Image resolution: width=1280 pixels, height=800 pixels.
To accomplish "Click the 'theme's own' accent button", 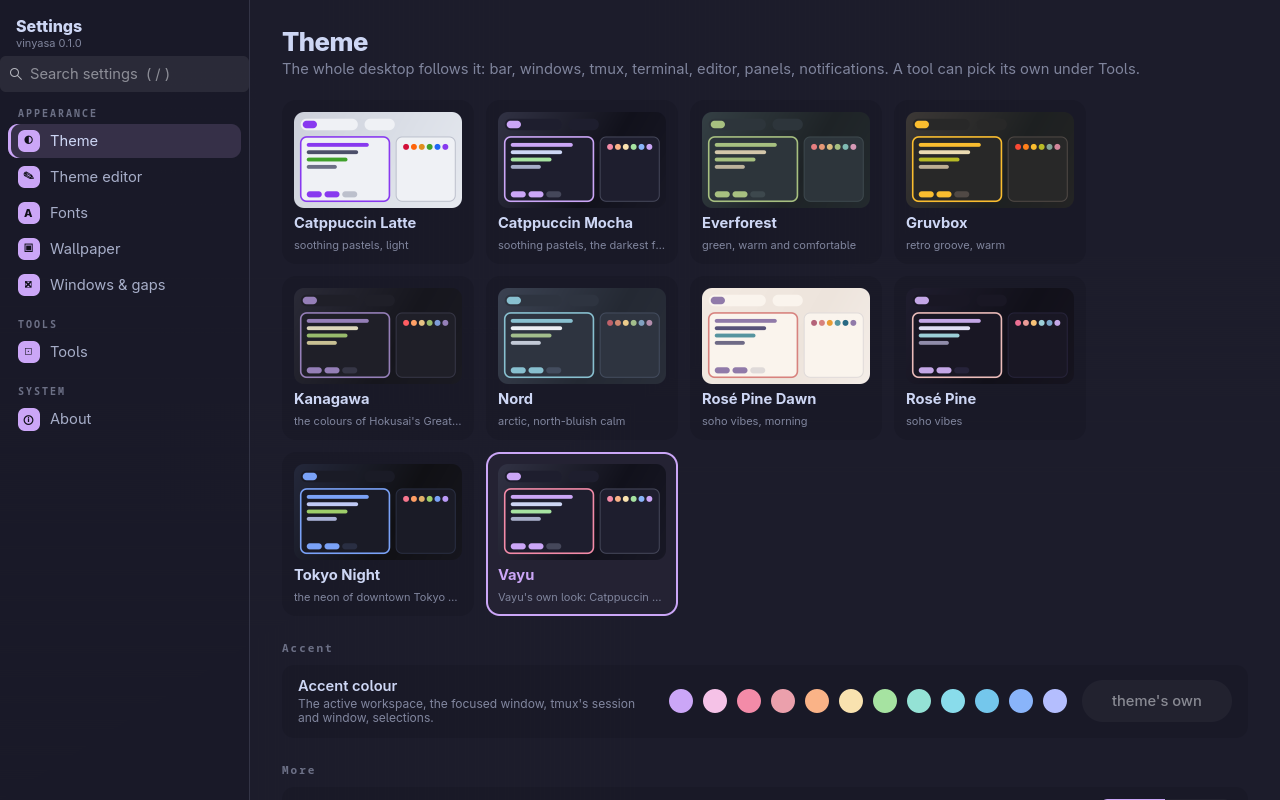I will click(1157, 701).
